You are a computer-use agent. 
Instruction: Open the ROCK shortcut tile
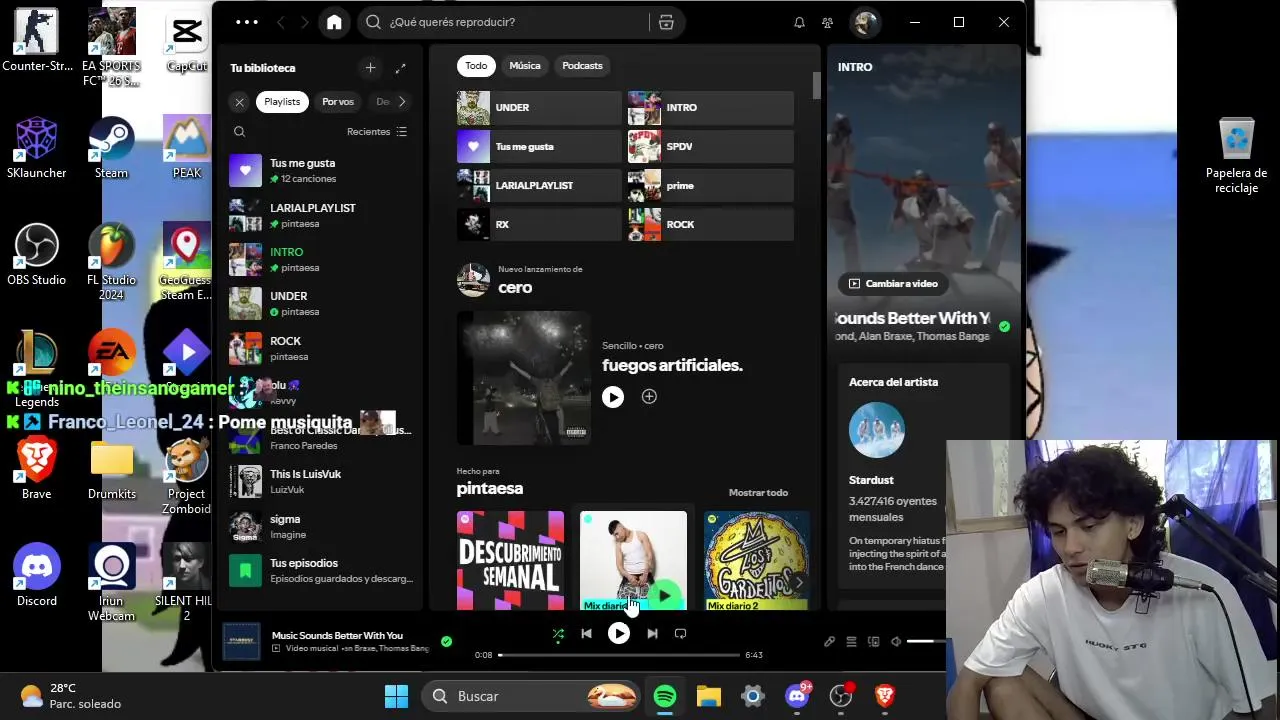(x=710, y=224)
